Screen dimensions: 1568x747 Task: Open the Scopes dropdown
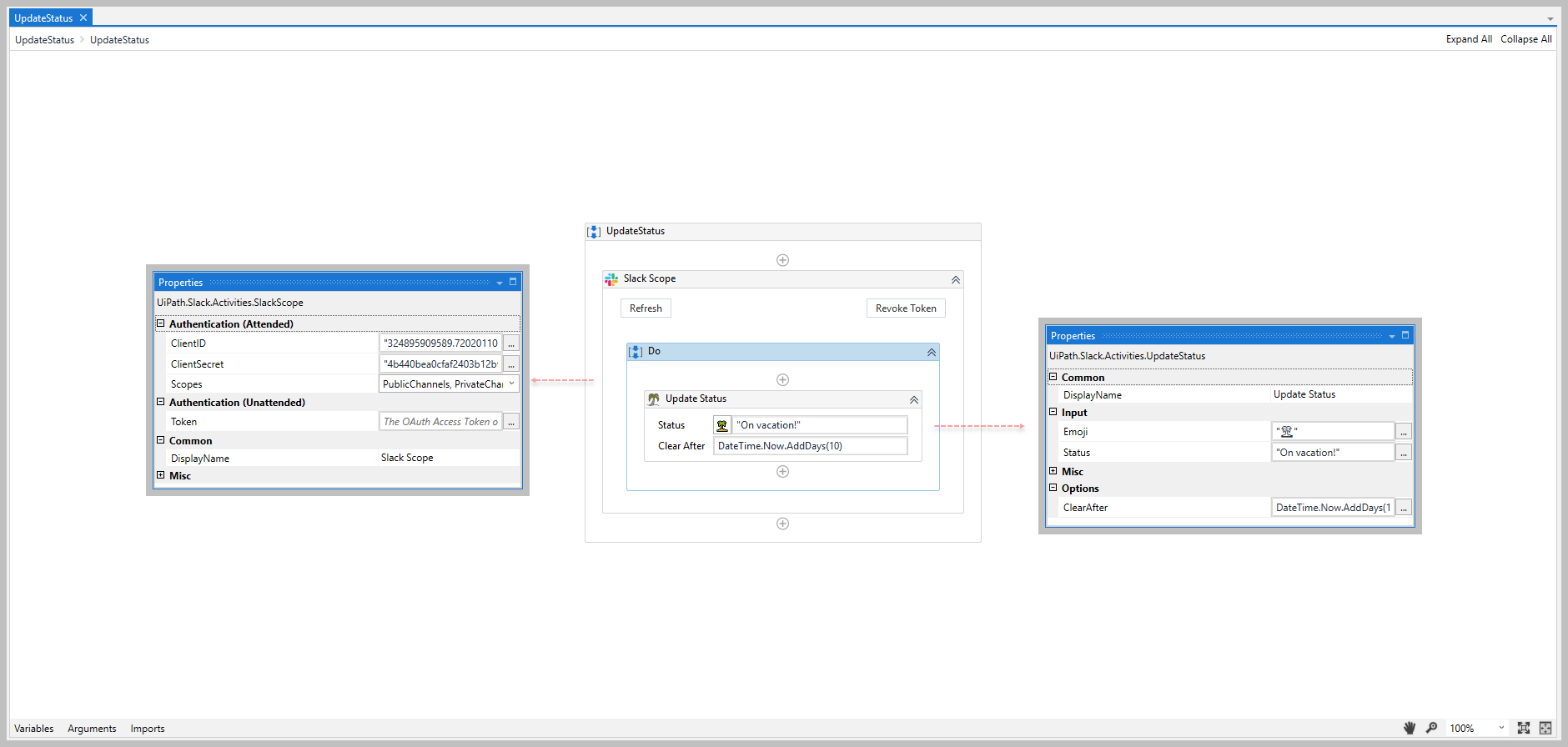coord(511,384)
